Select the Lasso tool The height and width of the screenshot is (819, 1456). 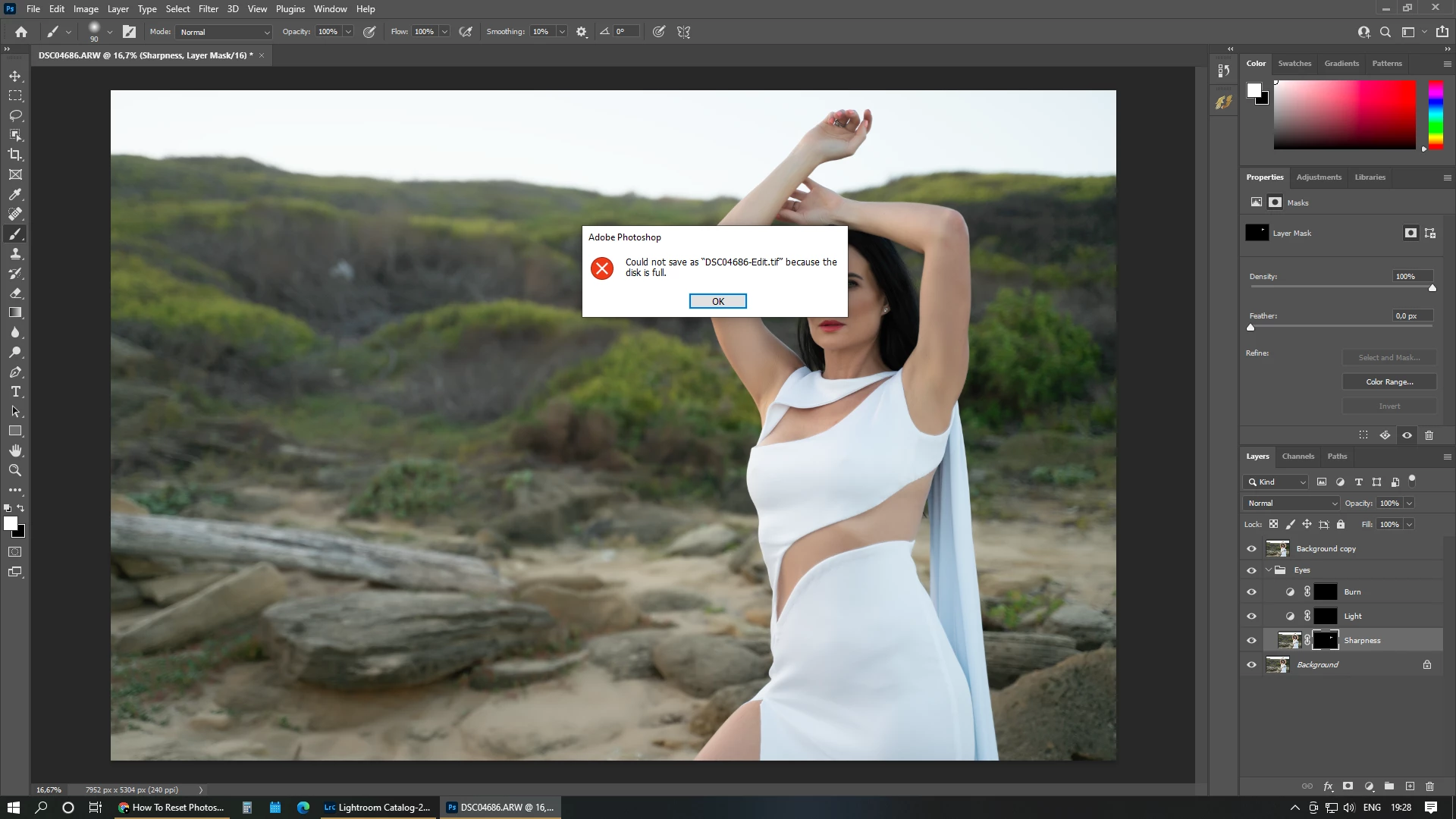pos(15,115)
